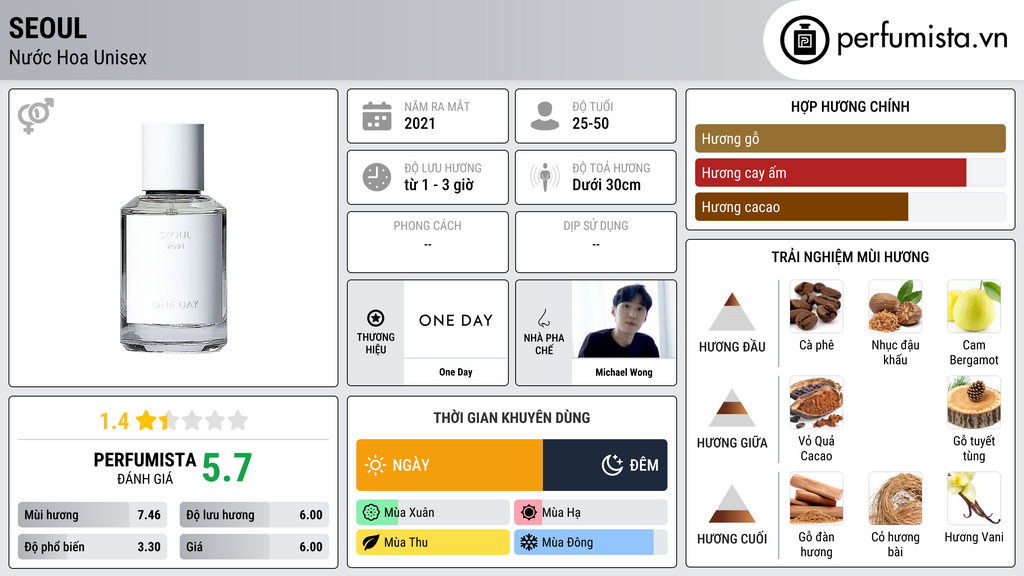Click the Thời gian khuyên dùng heading

512,418
